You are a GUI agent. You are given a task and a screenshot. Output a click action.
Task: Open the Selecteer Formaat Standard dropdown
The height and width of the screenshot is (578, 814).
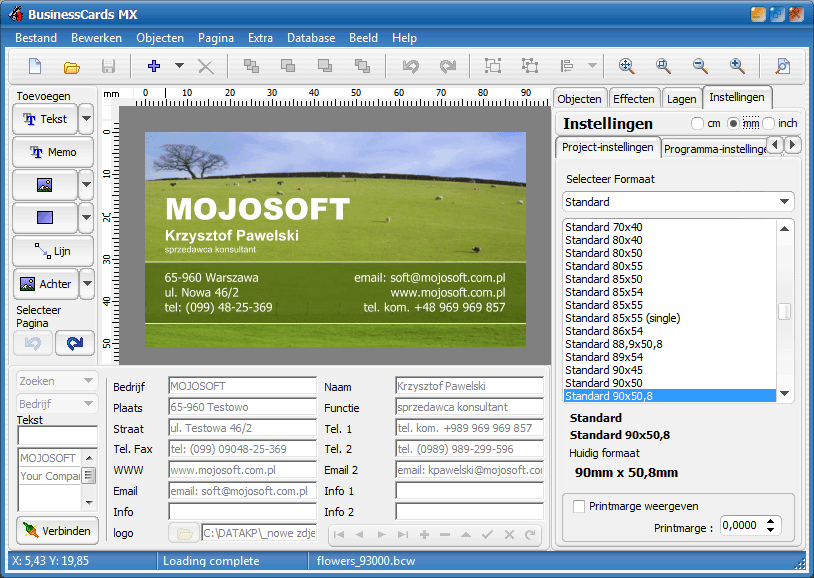(678, 202)
